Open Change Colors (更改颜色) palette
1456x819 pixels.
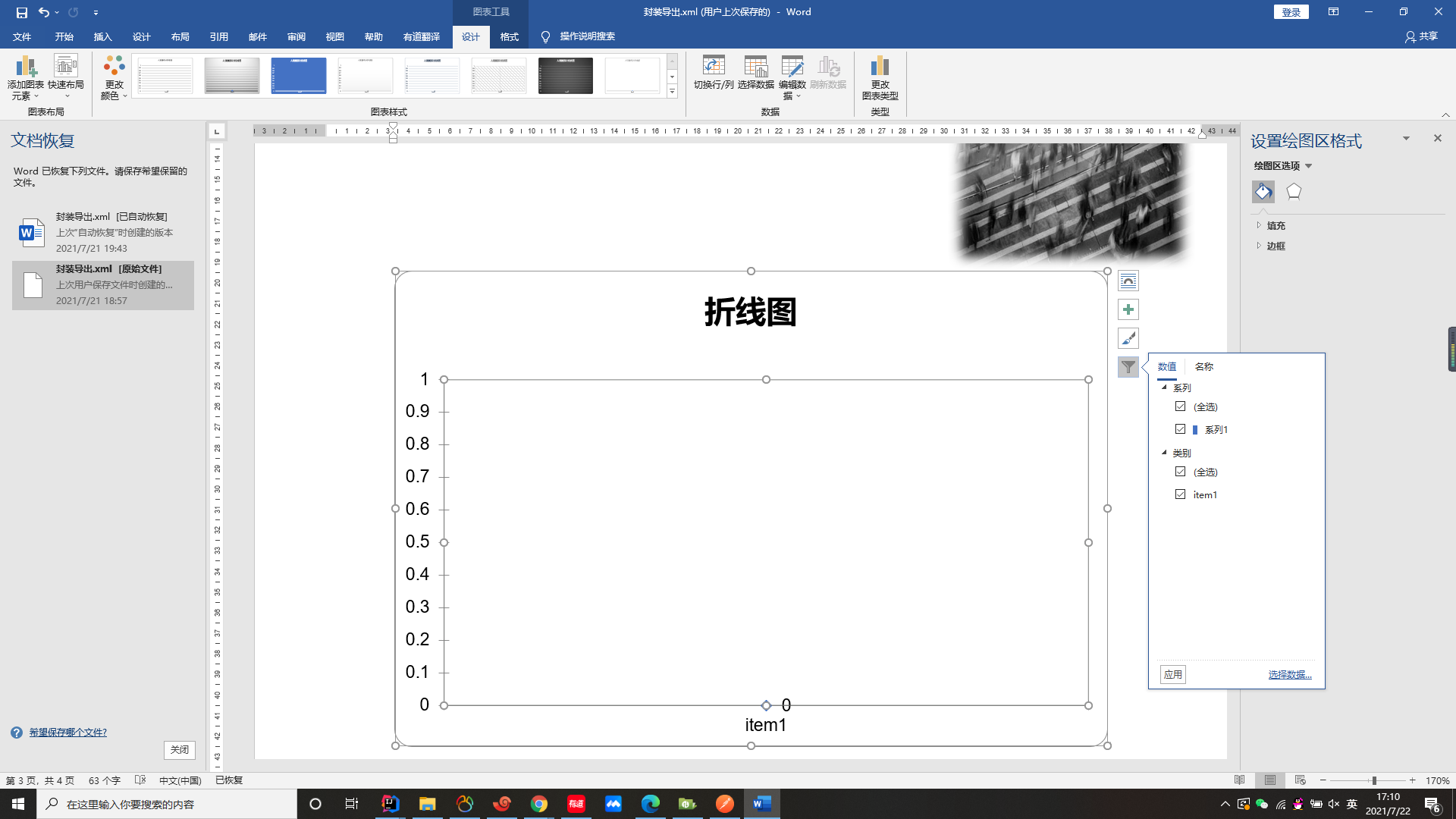(114, 77)
